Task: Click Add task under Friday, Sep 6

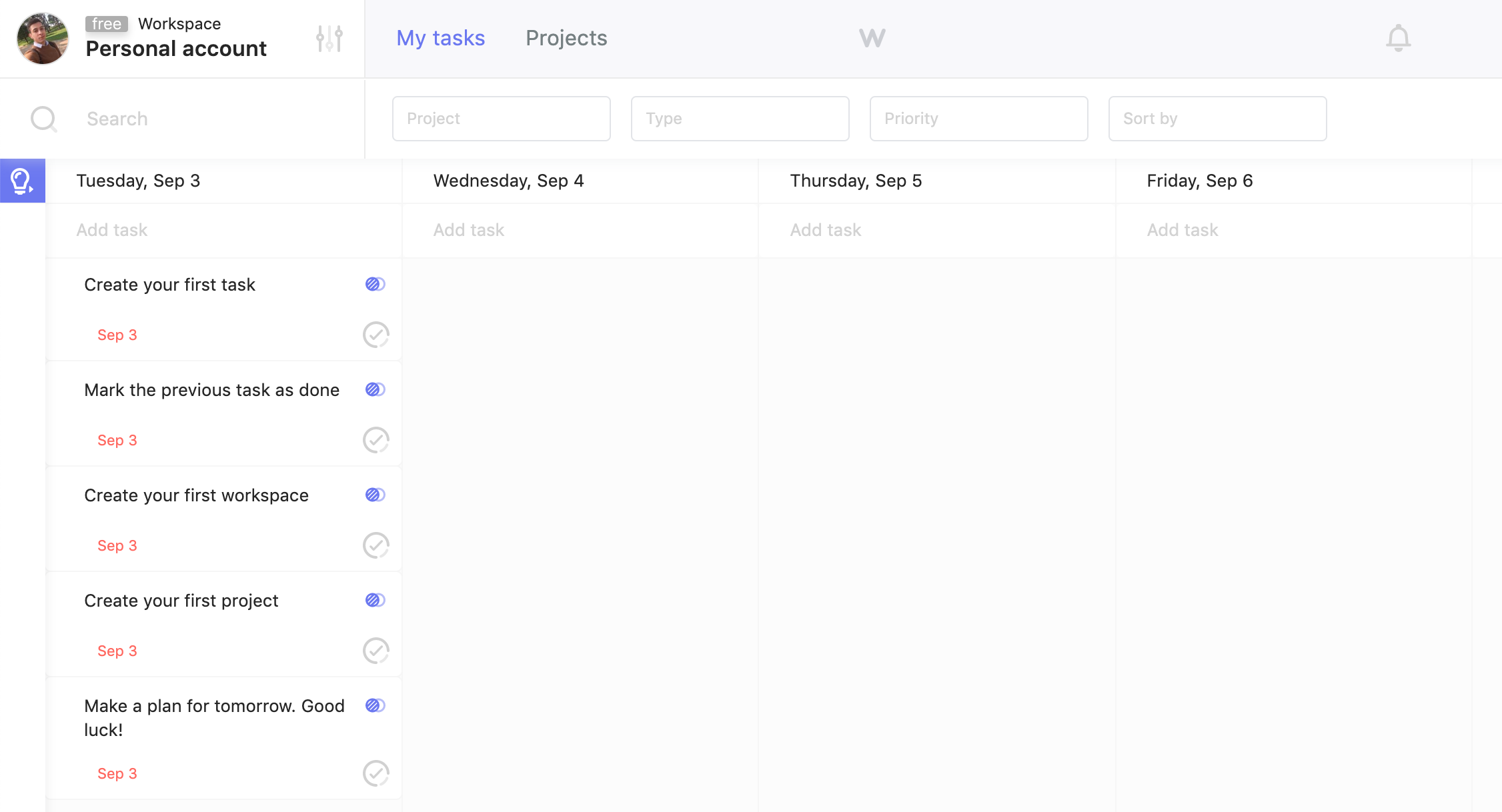Action: click(x=1183, y=230)
